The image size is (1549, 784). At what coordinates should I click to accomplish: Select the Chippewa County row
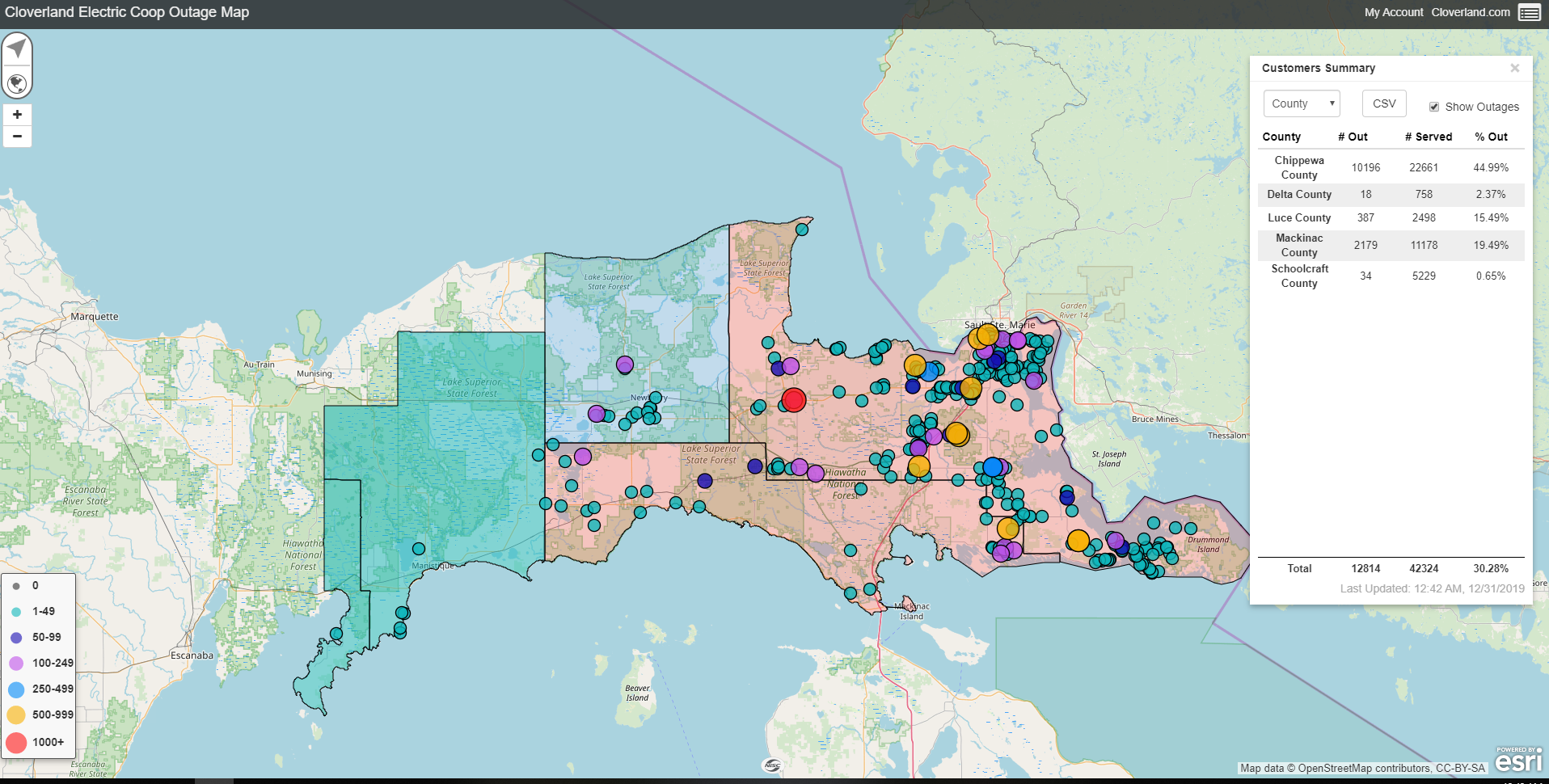pyautogui.click(x=1391, y=167)
